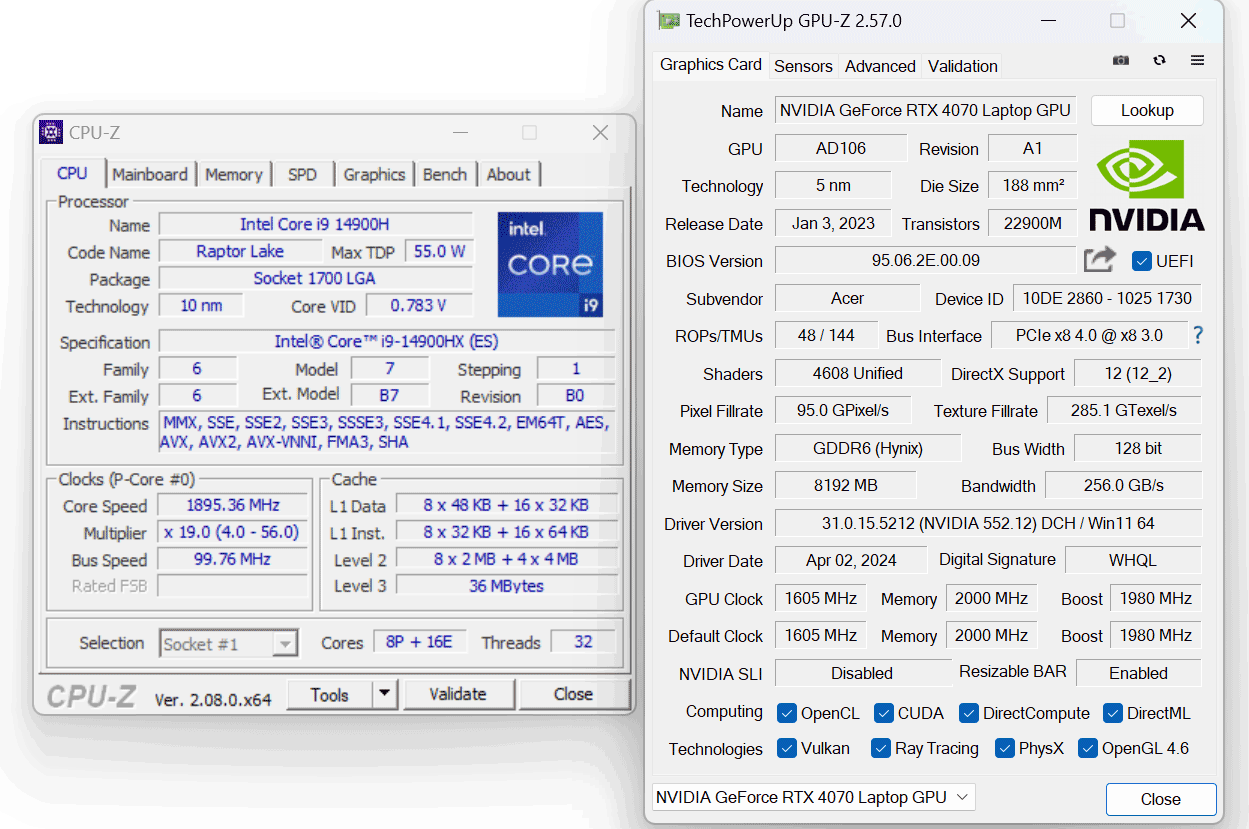Click the BIOS share/export arrow icon
The image size is (1249, 829).
(1100, 260)
